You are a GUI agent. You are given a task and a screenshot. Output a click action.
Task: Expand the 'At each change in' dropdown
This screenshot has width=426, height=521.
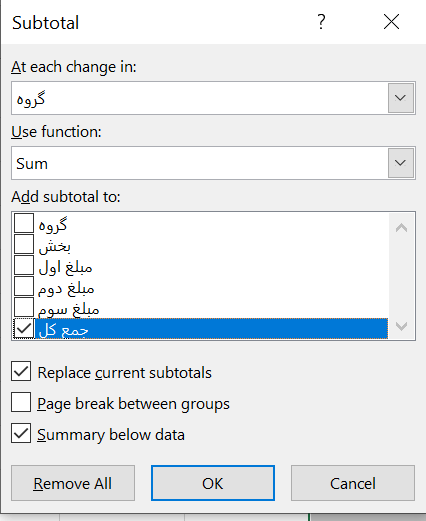point(401,98)
